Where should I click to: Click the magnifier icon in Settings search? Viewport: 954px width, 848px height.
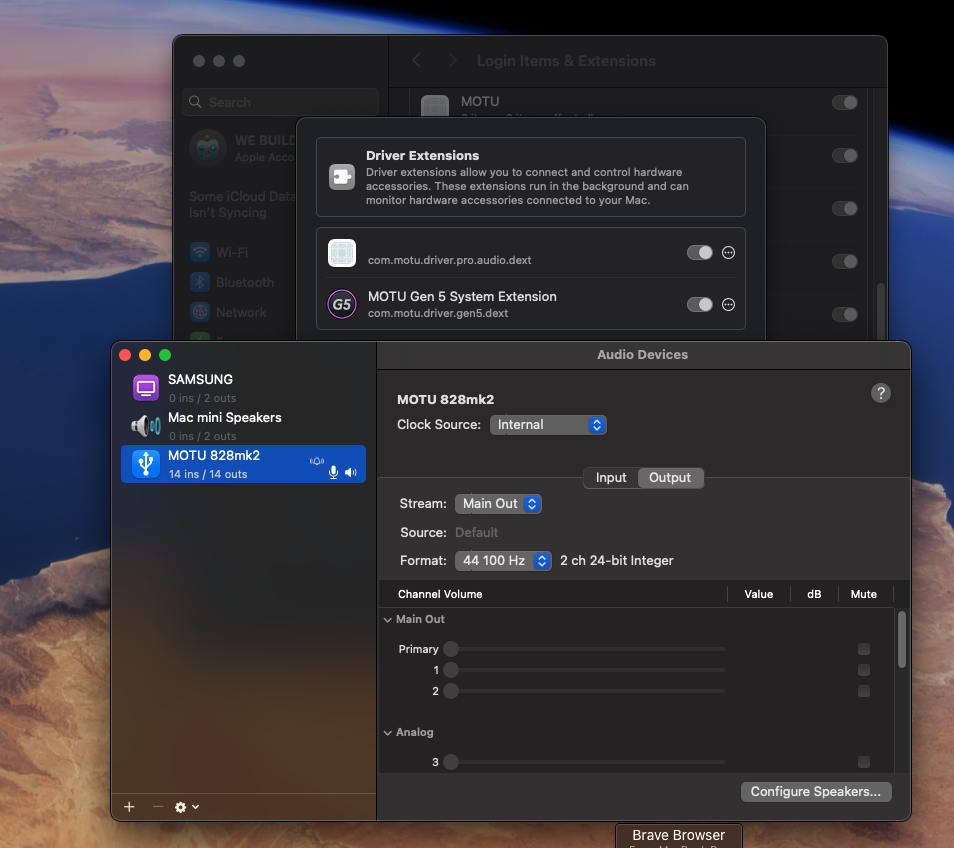[195, 102]
